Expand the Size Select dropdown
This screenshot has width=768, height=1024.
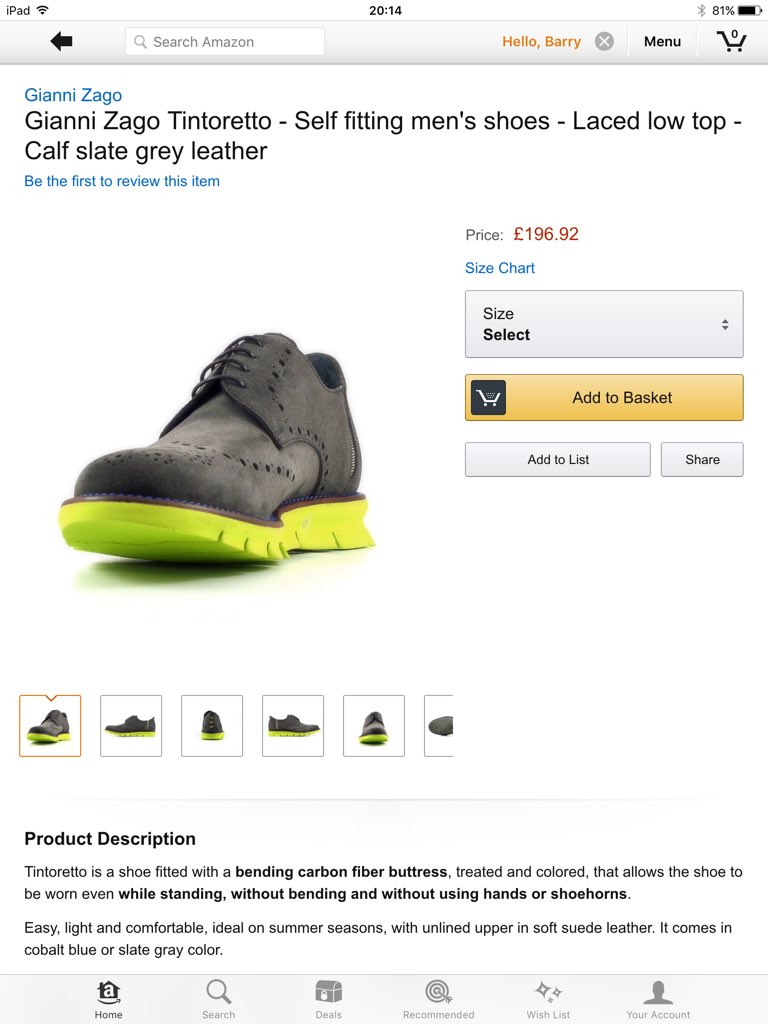point(604,324)
